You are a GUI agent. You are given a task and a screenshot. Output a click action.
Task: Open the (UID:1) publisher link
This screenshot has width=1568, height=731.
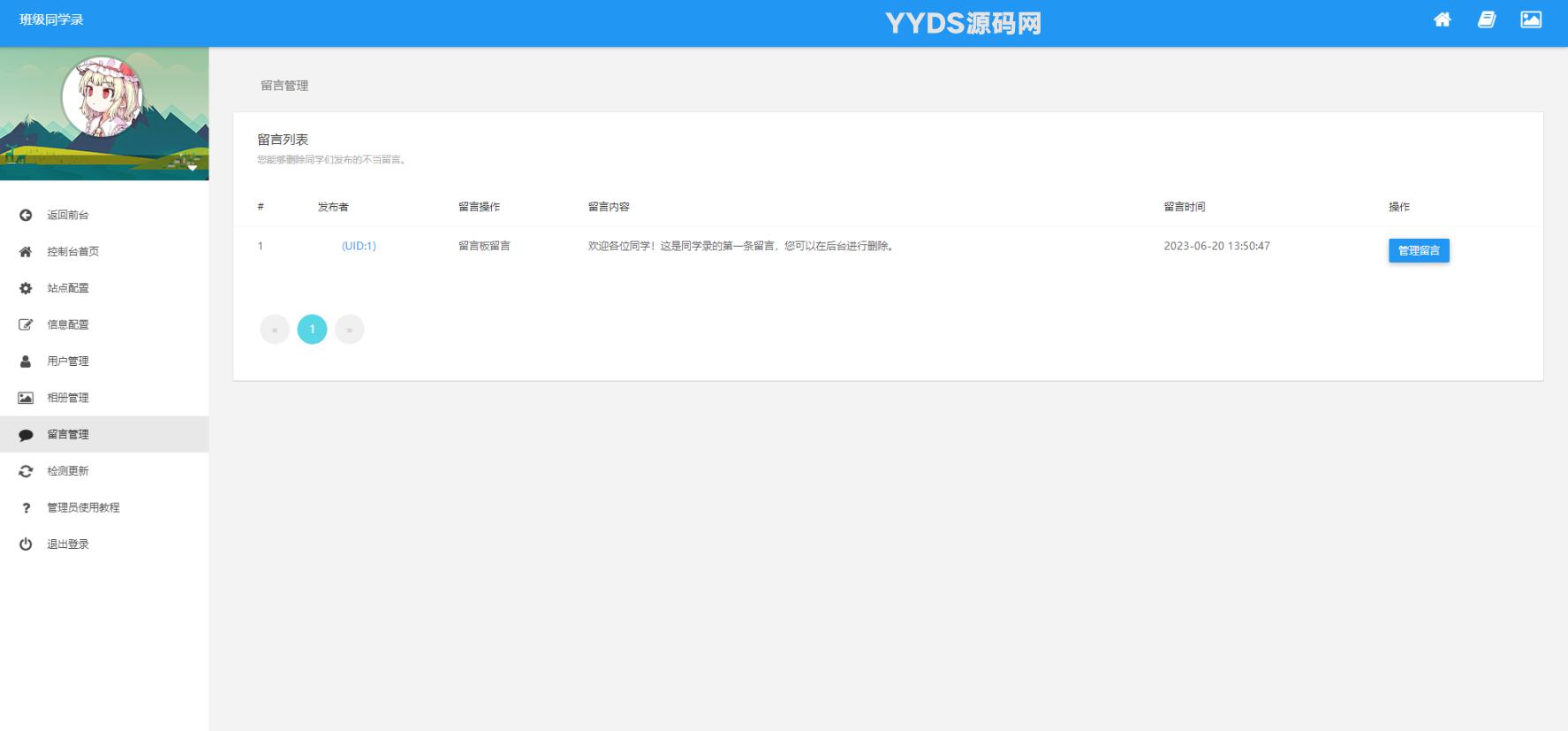pyautogui.click(x=359, y=246)
